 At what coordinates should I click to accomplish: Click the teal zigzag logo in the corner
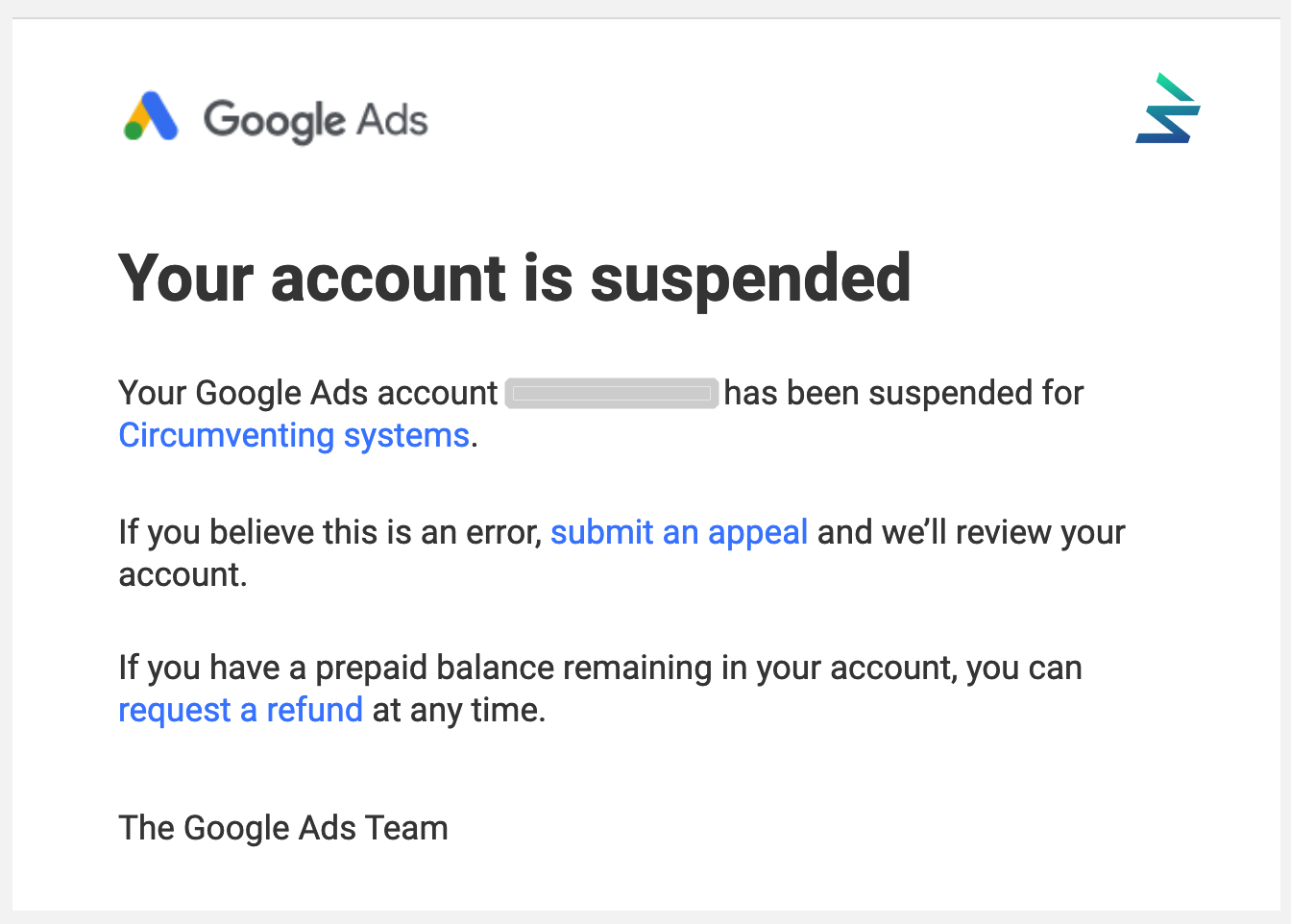tap(1168, 109)
